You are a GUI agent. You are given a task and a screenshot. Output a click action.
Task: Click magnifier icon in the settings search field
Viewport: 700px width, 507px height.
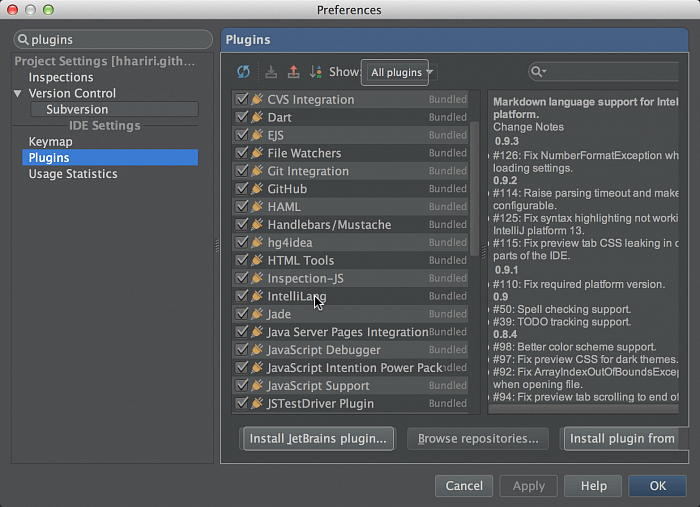click(x=24, y=40)
